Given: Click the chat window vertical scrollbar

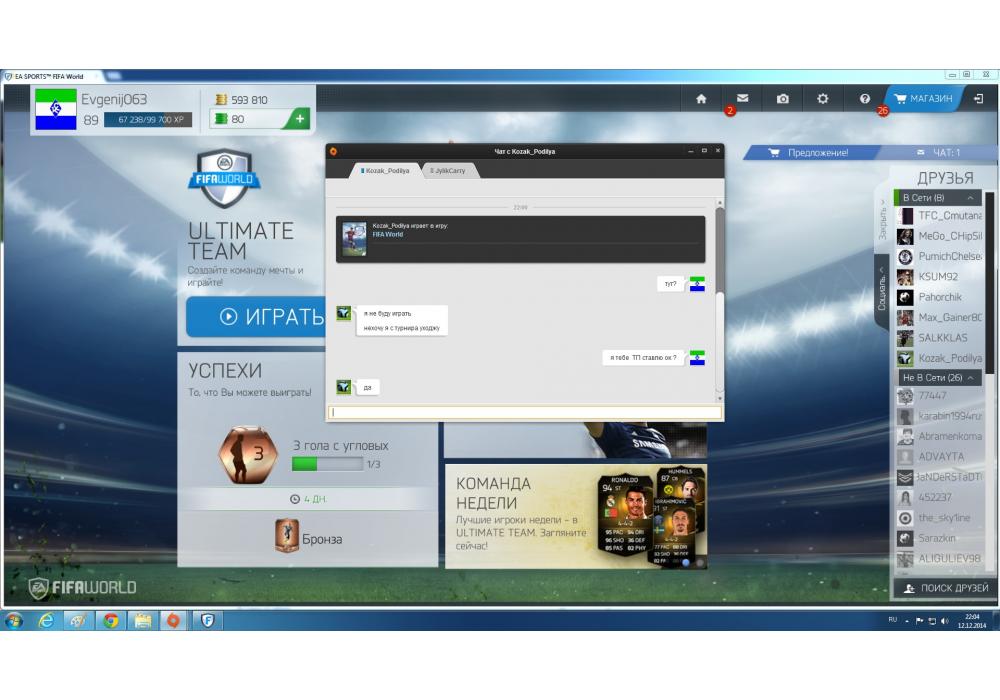Looking at the screenshot, I should click(720, 300).
